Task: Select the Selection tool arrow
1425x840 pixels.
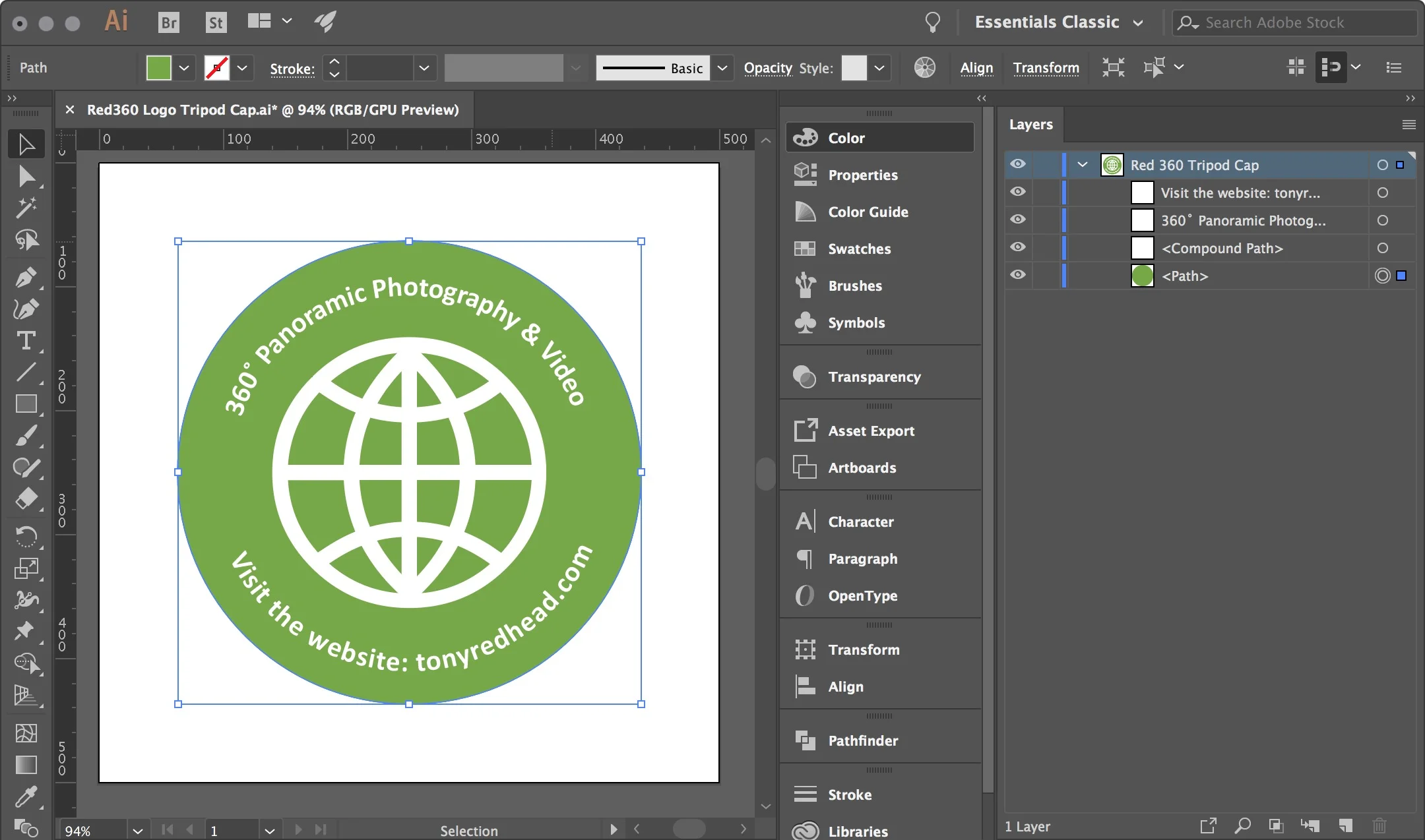Action: 26,144
